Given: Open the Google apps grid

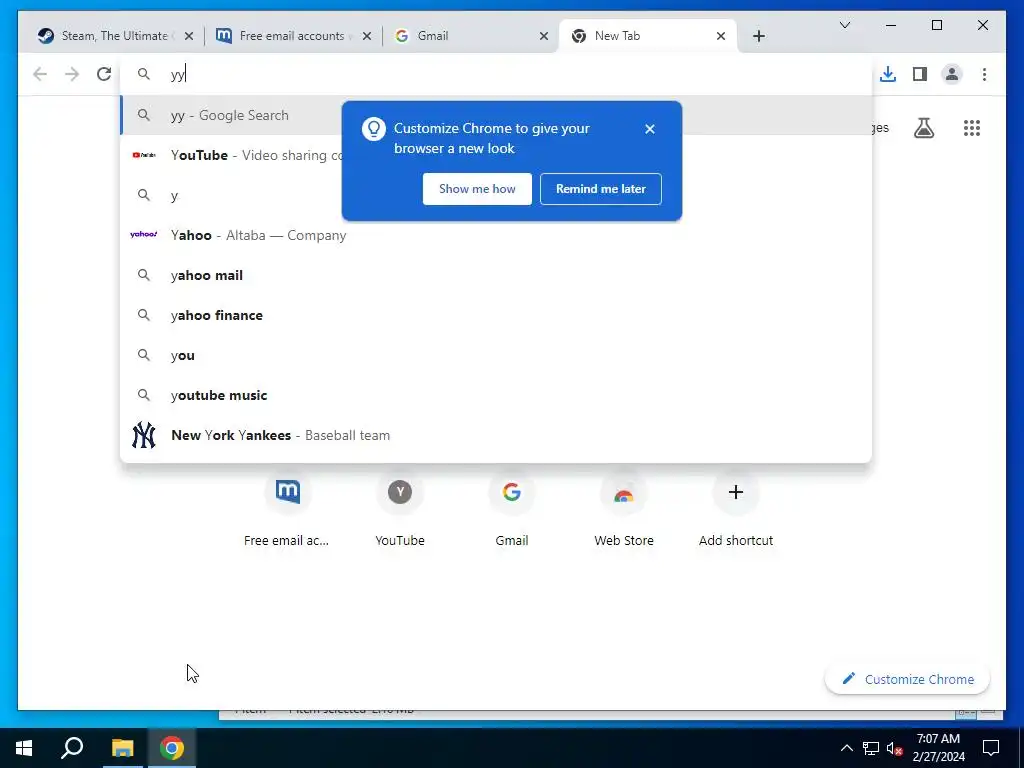Looking at the screenshot, I should pos(972,128).
